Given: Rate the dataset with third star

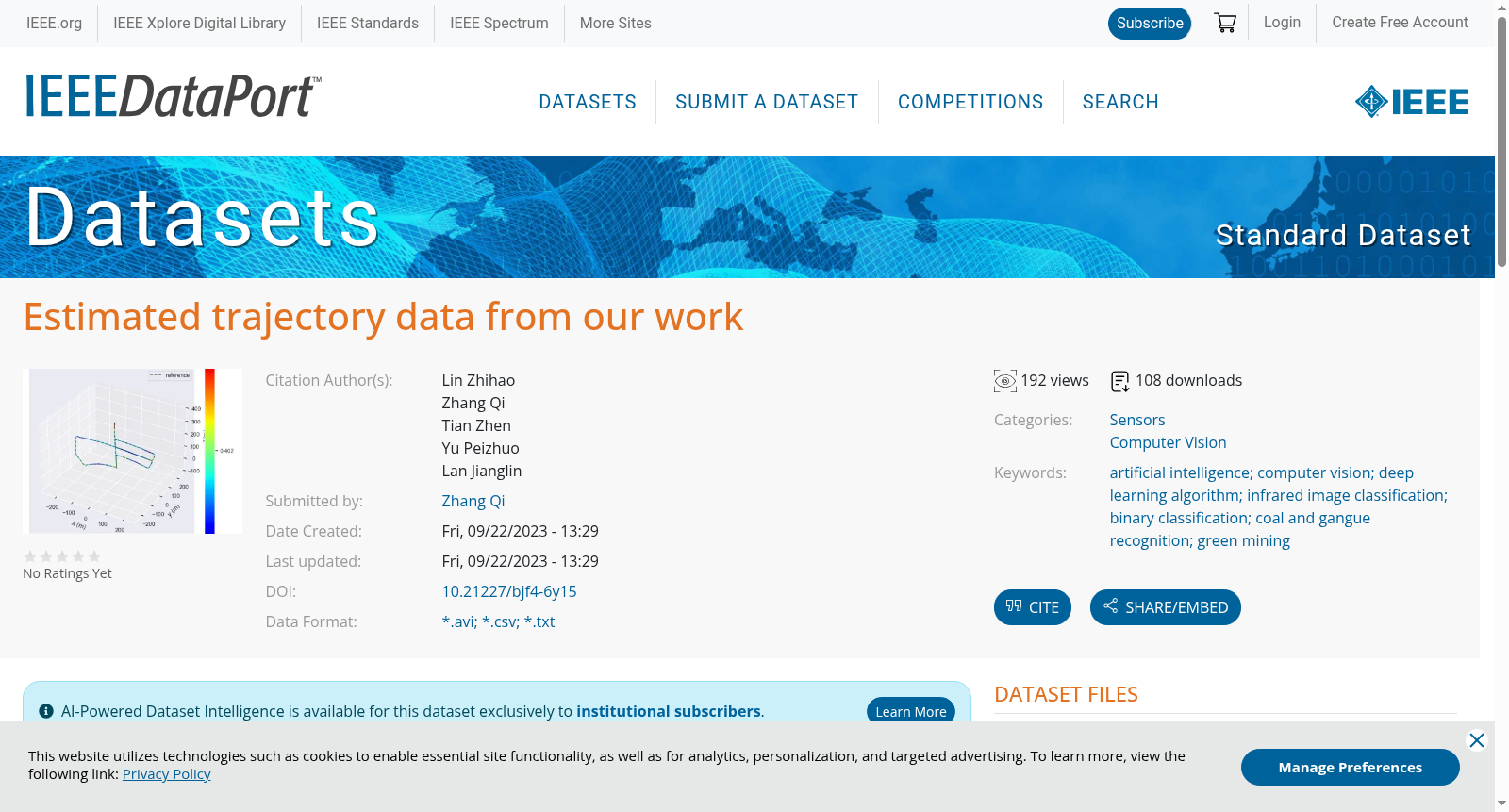Looking at the screenshot, I should click(x=62, y=556).
